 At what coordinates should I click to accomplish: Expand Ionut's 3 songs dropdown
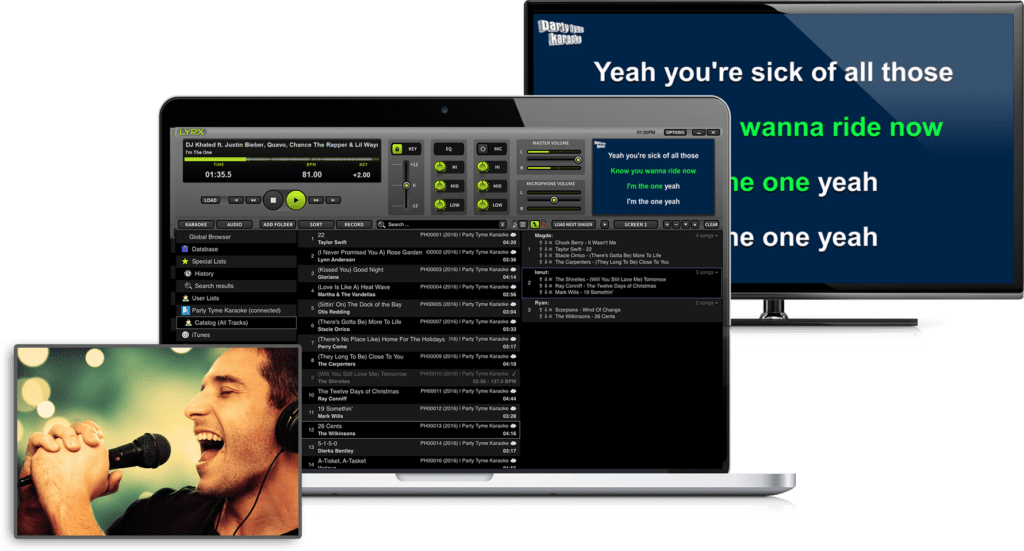707,272
